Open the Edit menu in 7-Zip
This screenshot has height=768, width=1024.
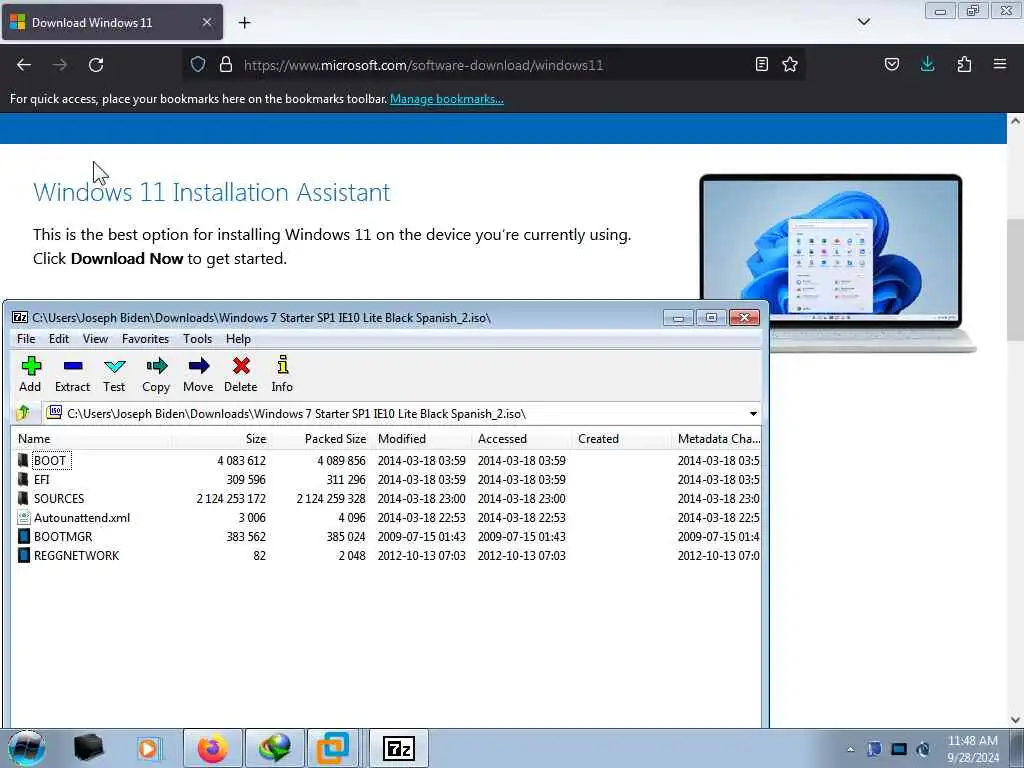[59, 338]
